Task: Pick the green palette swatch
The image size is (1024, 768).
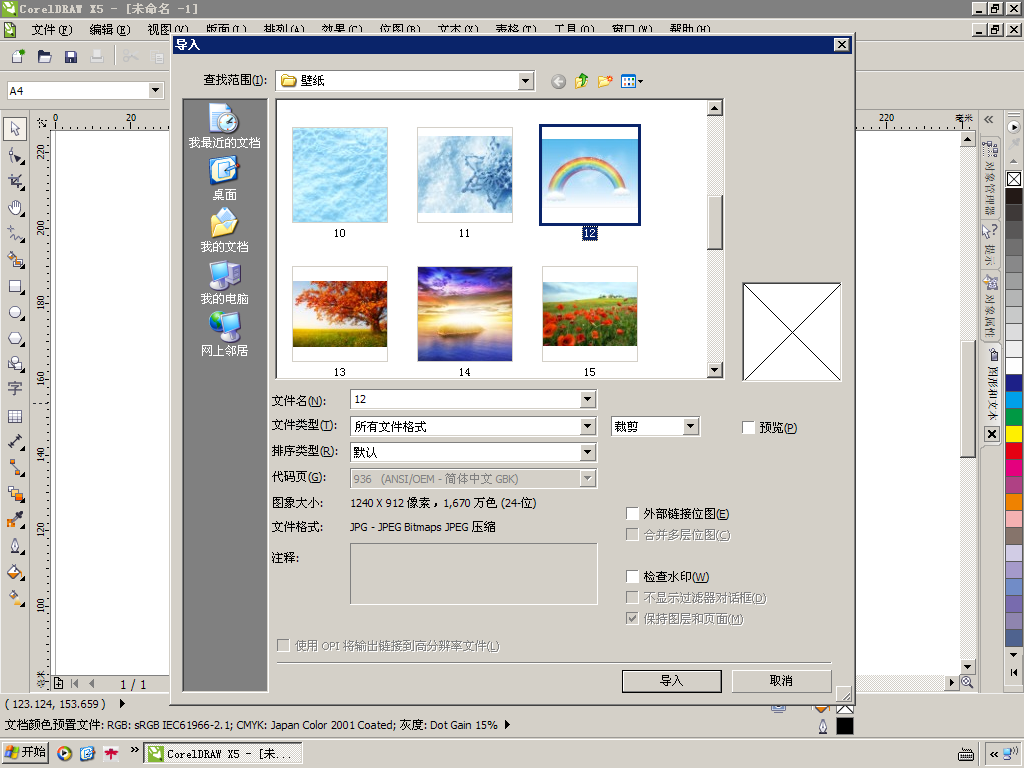Action: point(1014,417)
